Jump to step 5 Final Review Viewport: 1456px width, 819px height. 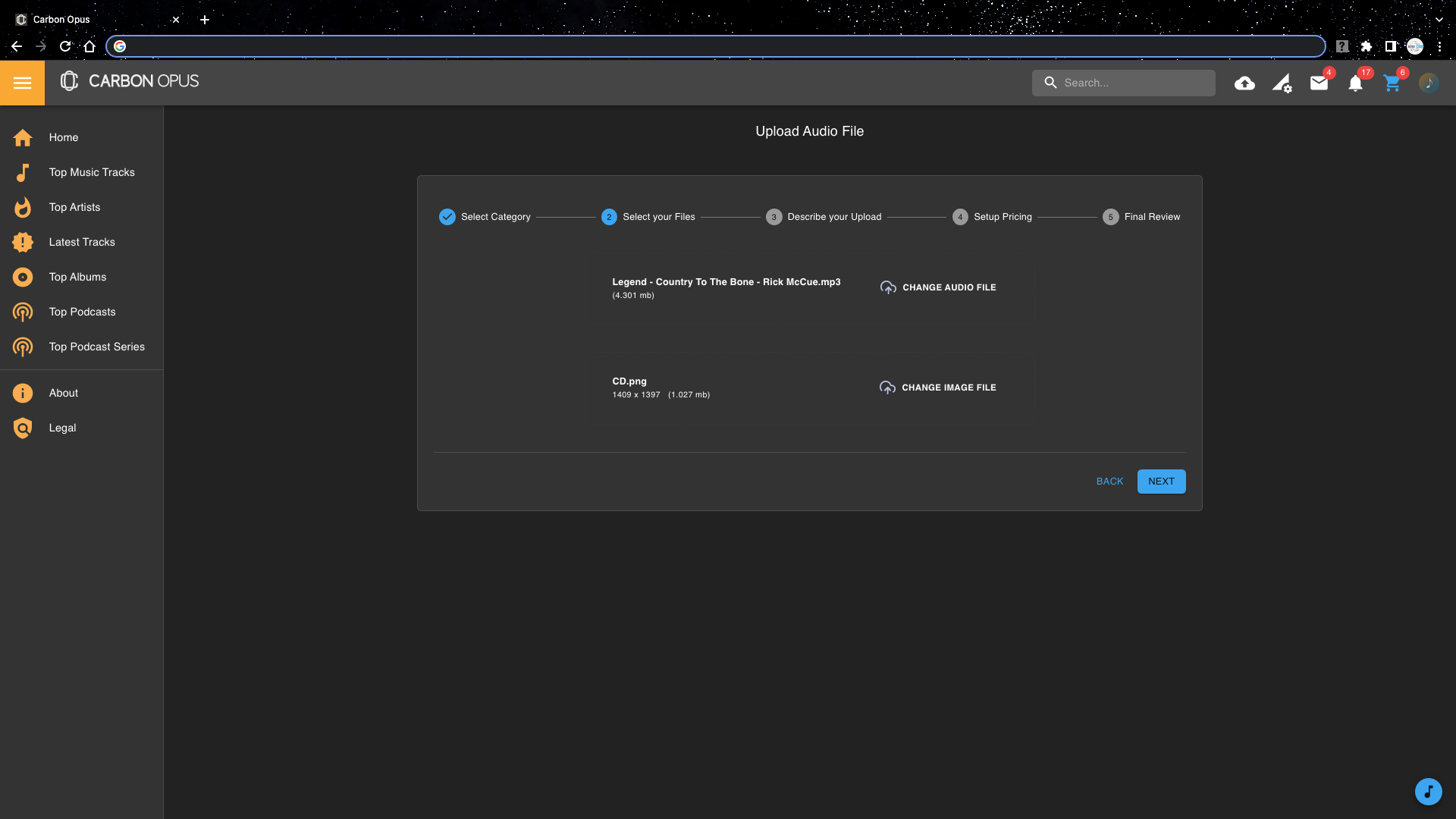pyautogui.click(x=1142, y=217)
